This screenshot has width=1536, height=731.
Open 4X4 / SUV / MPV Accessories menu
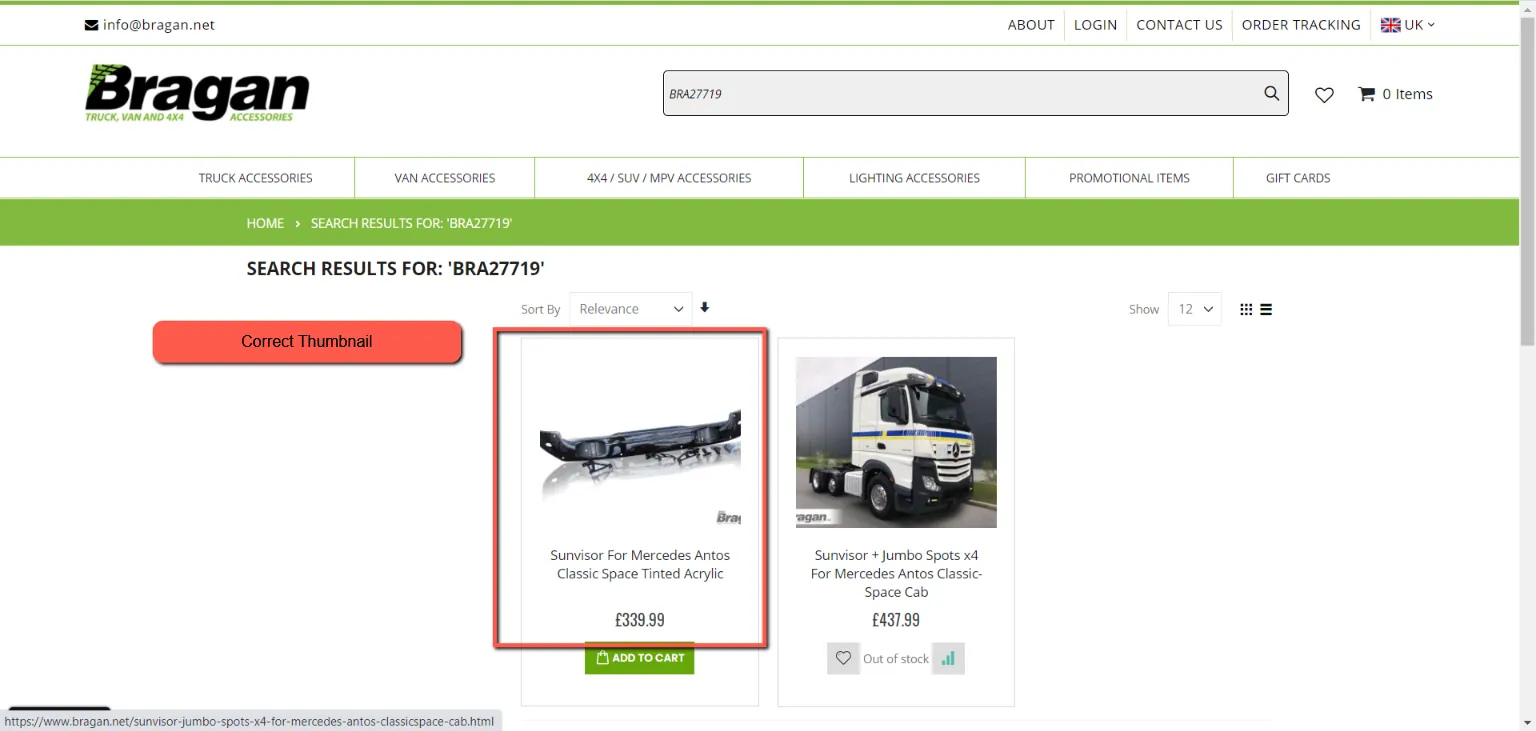(x=669, y=178)
